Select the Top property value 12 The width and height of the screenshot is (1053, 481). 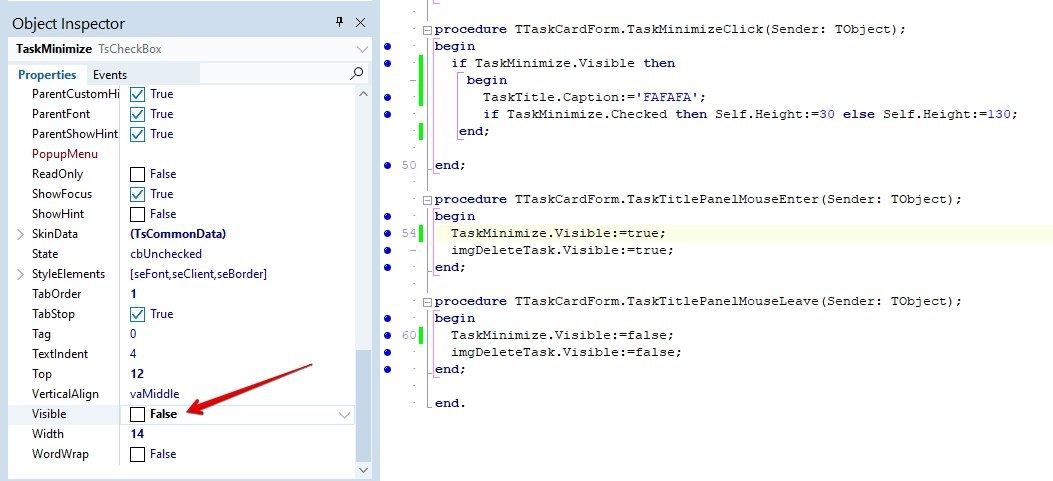click(137, 374)
